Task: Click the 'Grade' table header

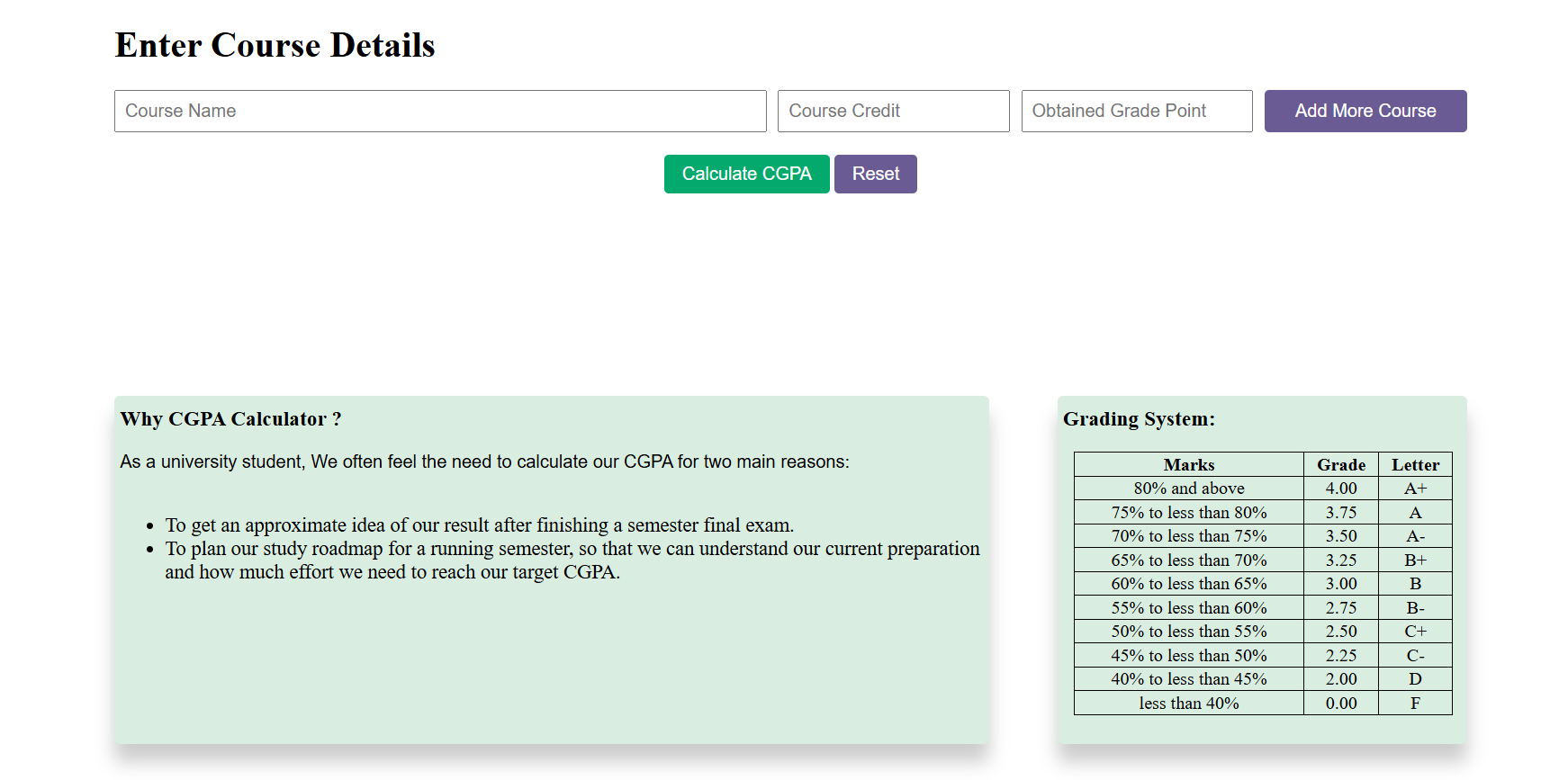Action: [1341, 464]
